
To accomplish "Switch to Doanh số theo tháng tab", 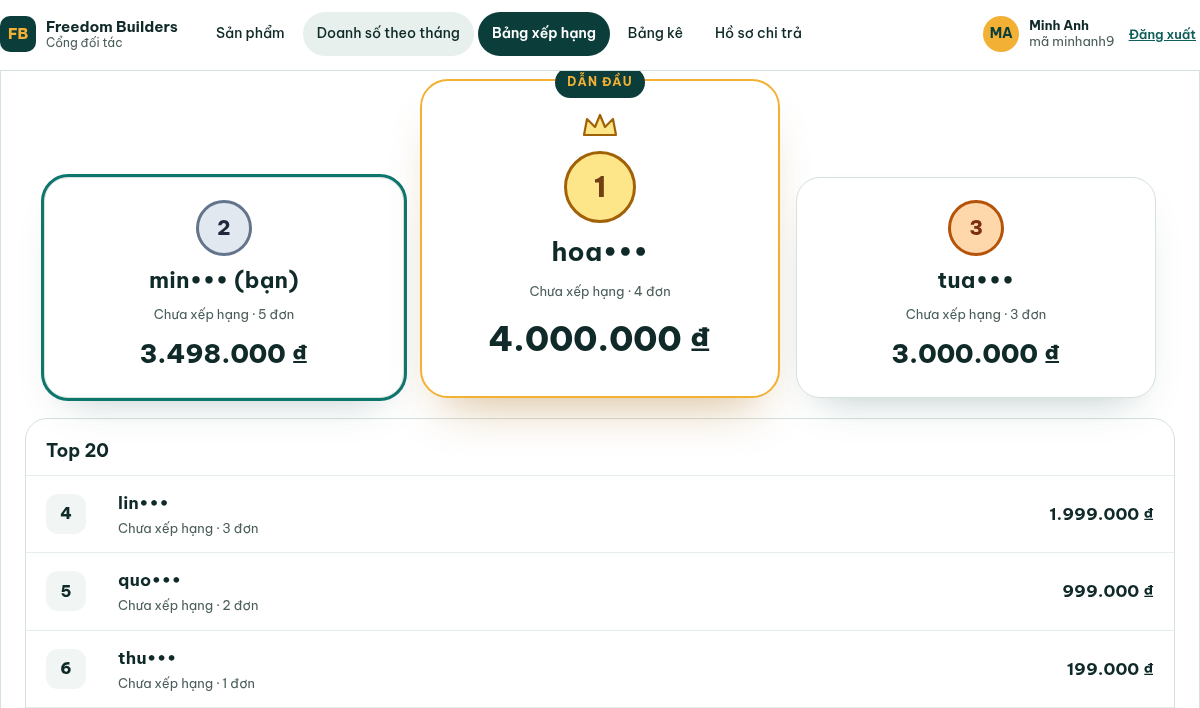I will [388, 34].
